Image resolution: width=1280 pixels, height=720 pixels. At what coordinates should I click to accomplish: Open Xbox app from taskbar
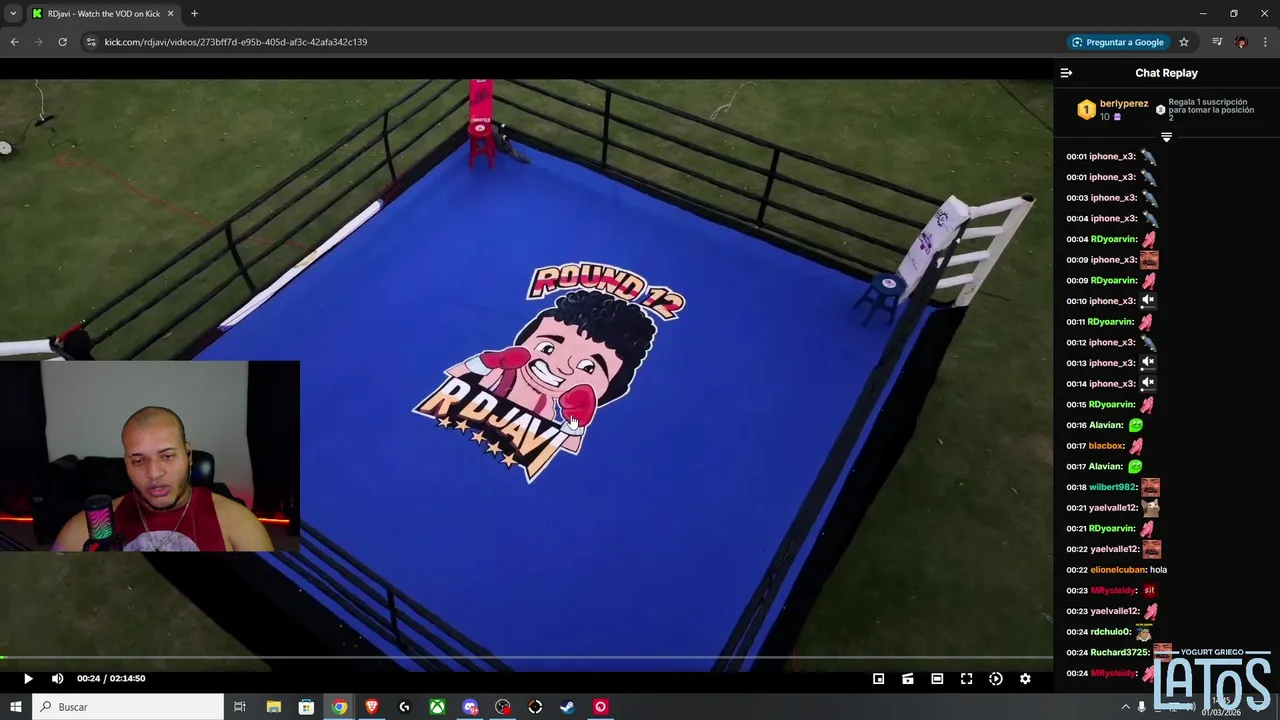pos(437,707)
